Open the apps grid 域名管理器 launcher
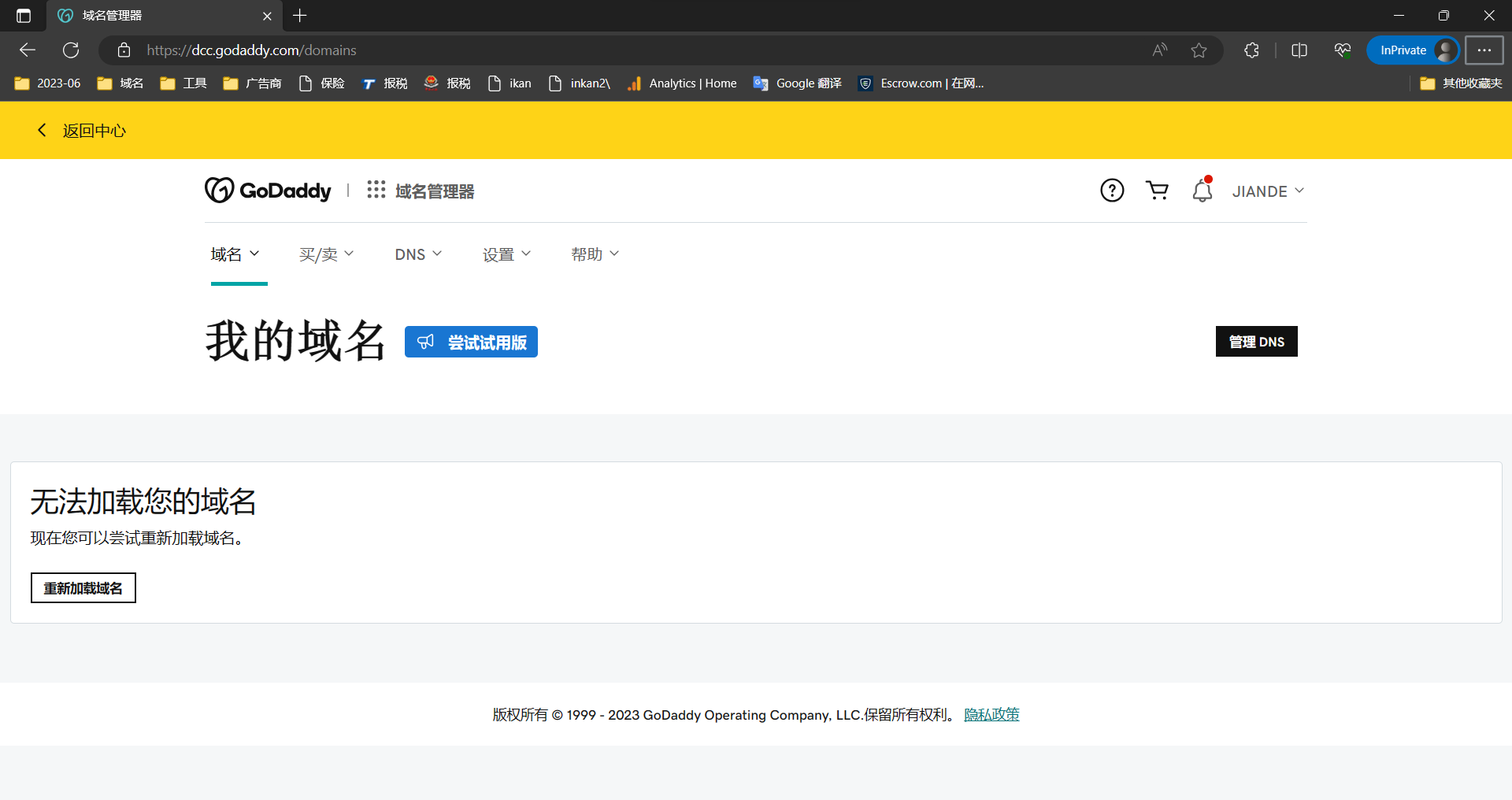 [x=421, y=191]
